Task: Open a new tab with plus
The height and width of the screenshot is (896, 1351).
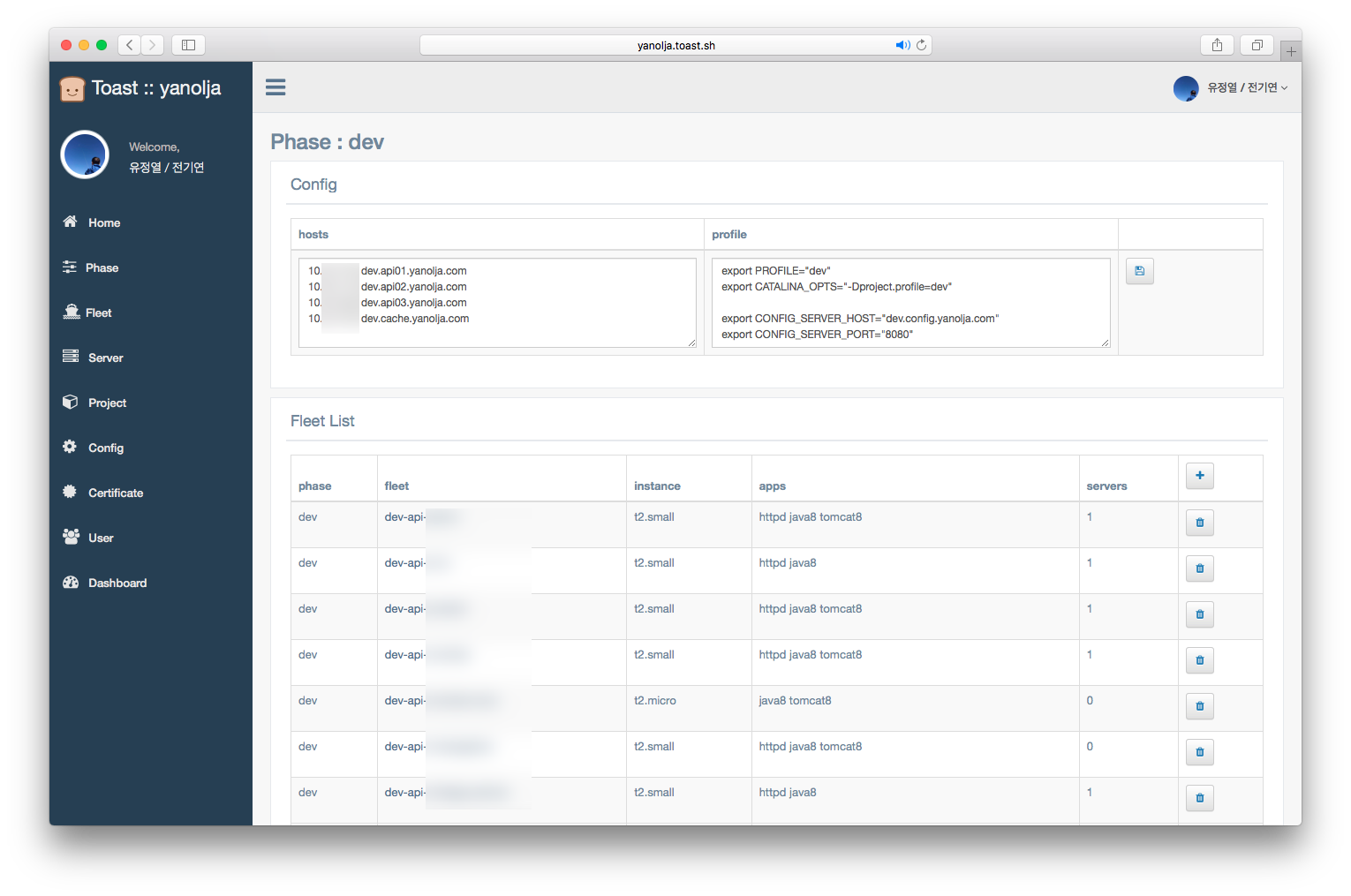Action: pyautogui.click(x=1291, y=52)
